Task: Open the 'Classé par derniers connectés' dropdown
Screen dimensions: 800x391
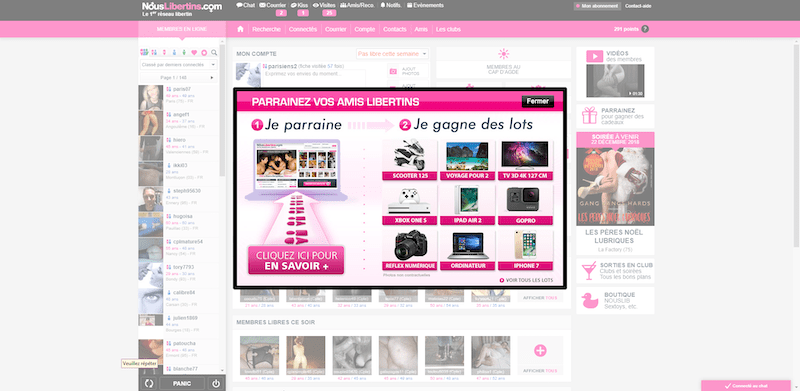Action: [179, 65]
